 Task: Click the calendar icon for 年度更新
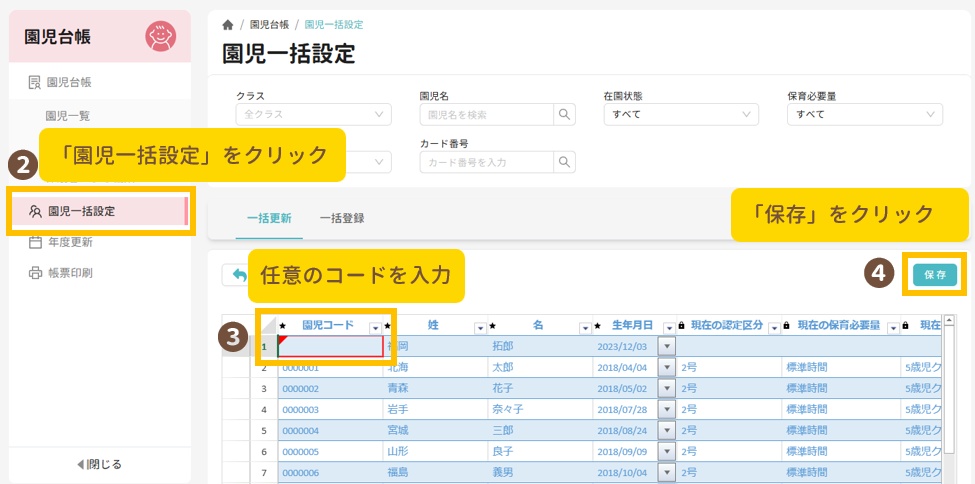click(x=35, y=242)
